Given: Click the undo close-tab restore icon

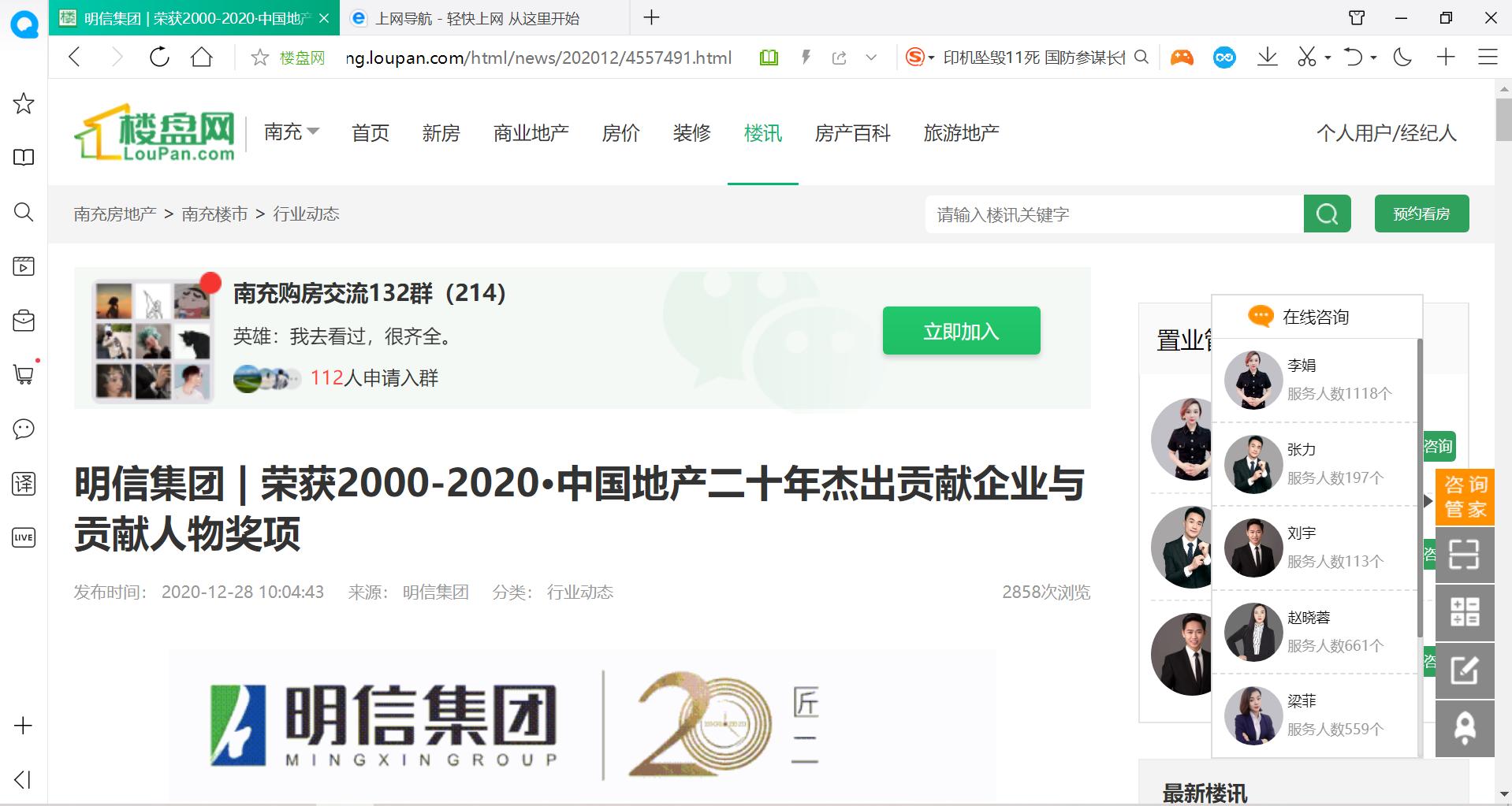Looking at the screenshot, I should (1353, 57).
